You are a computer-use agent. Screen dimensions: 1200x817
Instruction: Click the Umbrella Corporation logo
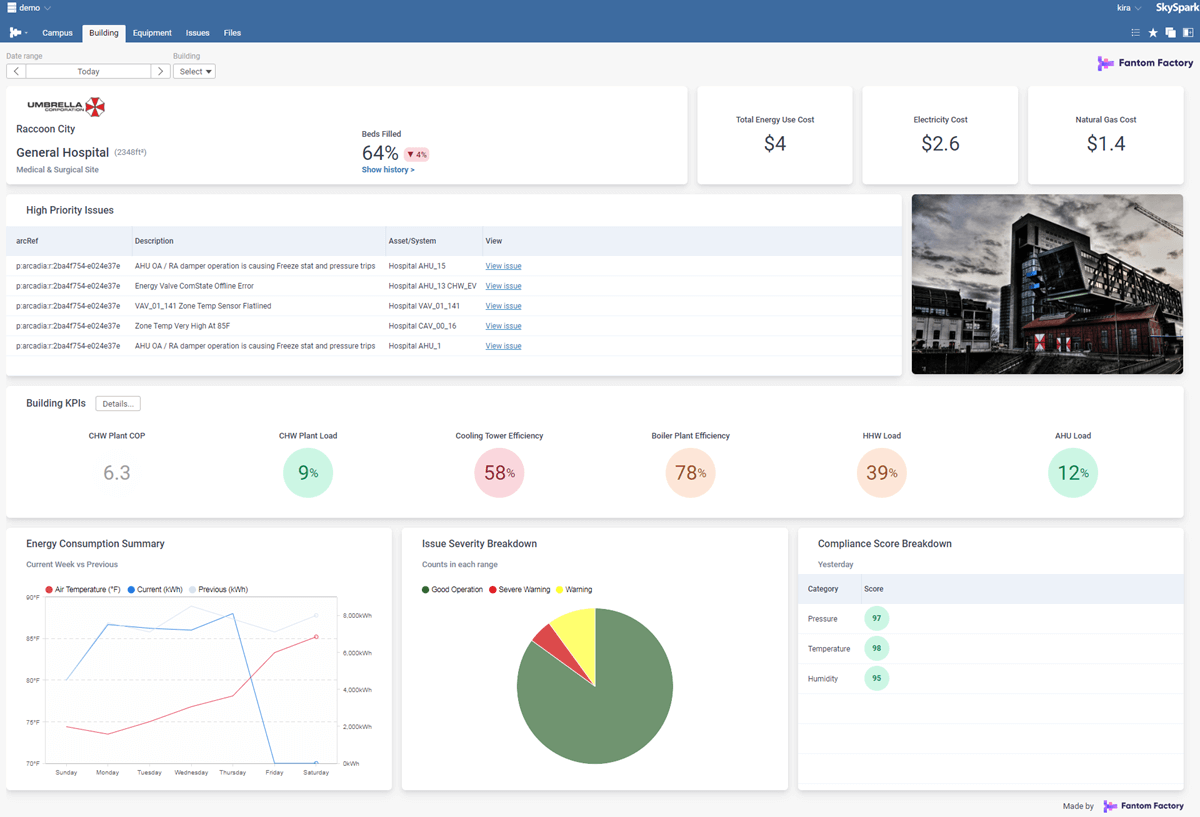(66, 106)
